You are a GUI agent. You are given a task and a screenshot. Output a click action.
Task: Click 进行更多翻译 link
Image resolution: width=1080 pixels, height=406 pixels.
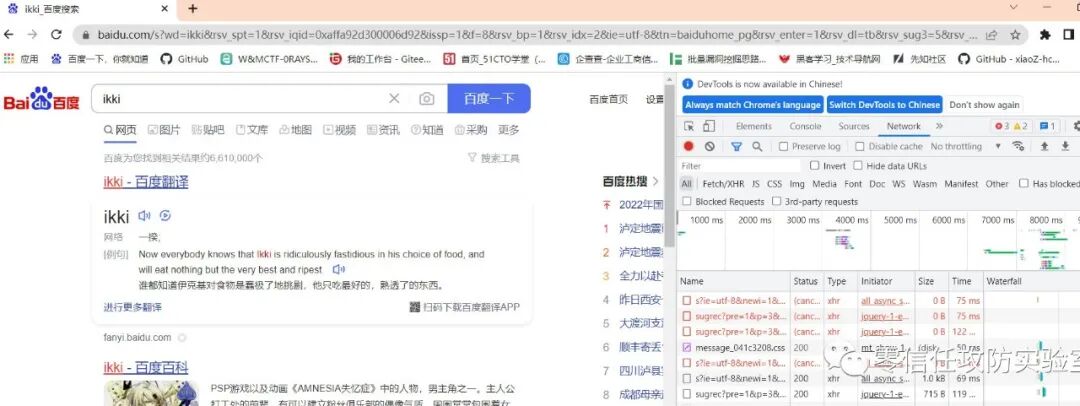click(x=133, y=307)
